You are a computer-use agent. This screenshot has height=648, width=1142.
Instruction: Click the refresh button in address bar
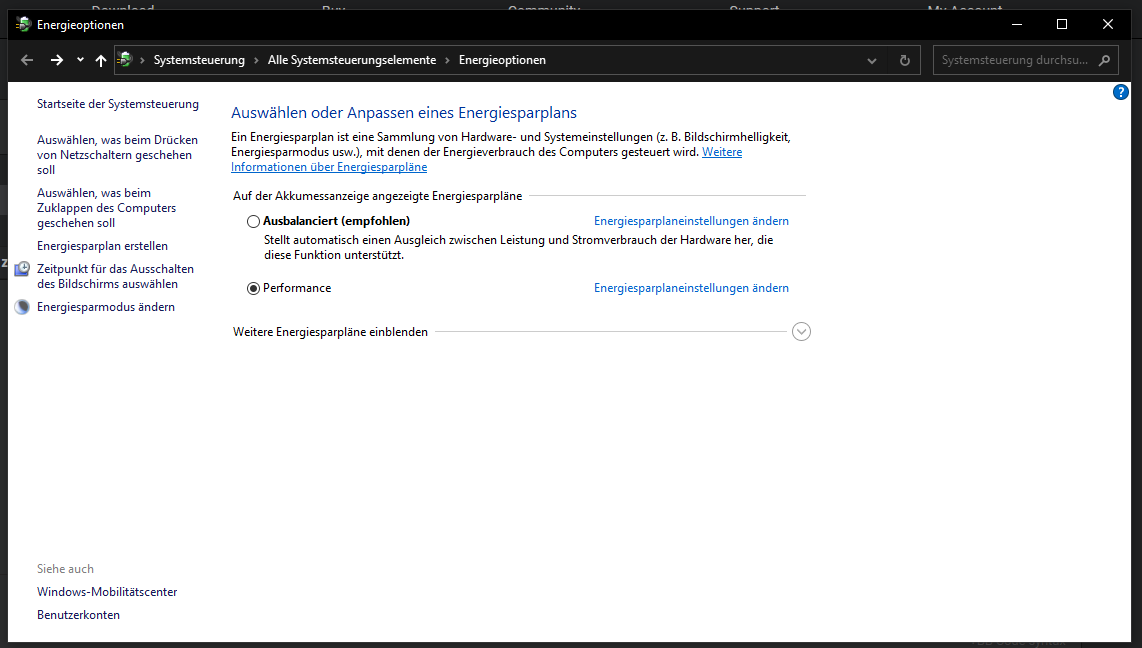904,60
